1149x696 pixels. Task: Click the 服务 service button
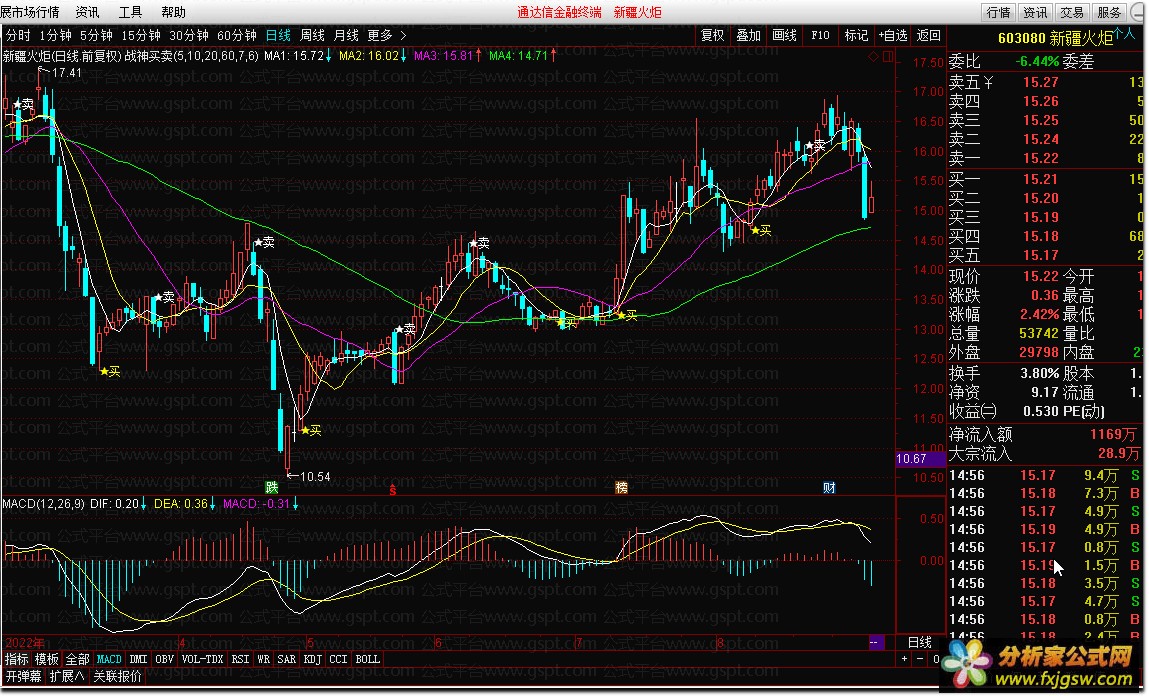(1109, 12)
